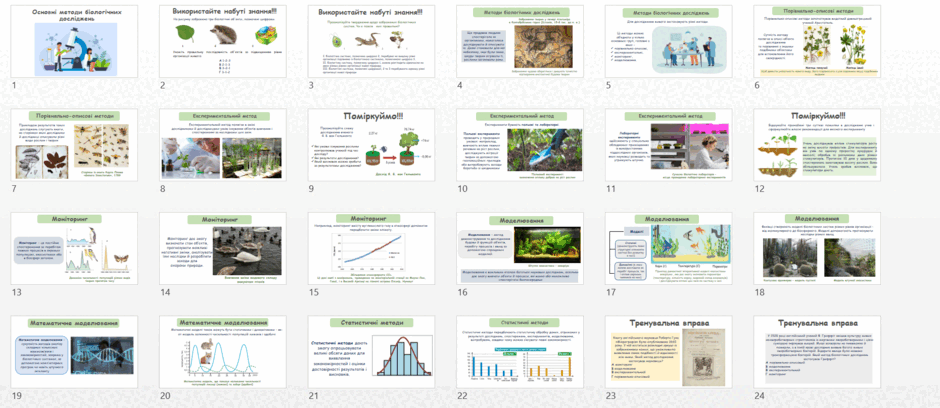
Task: Click slide 8 Експериментальний метод with test tubes
Action: tap(223, 144)
